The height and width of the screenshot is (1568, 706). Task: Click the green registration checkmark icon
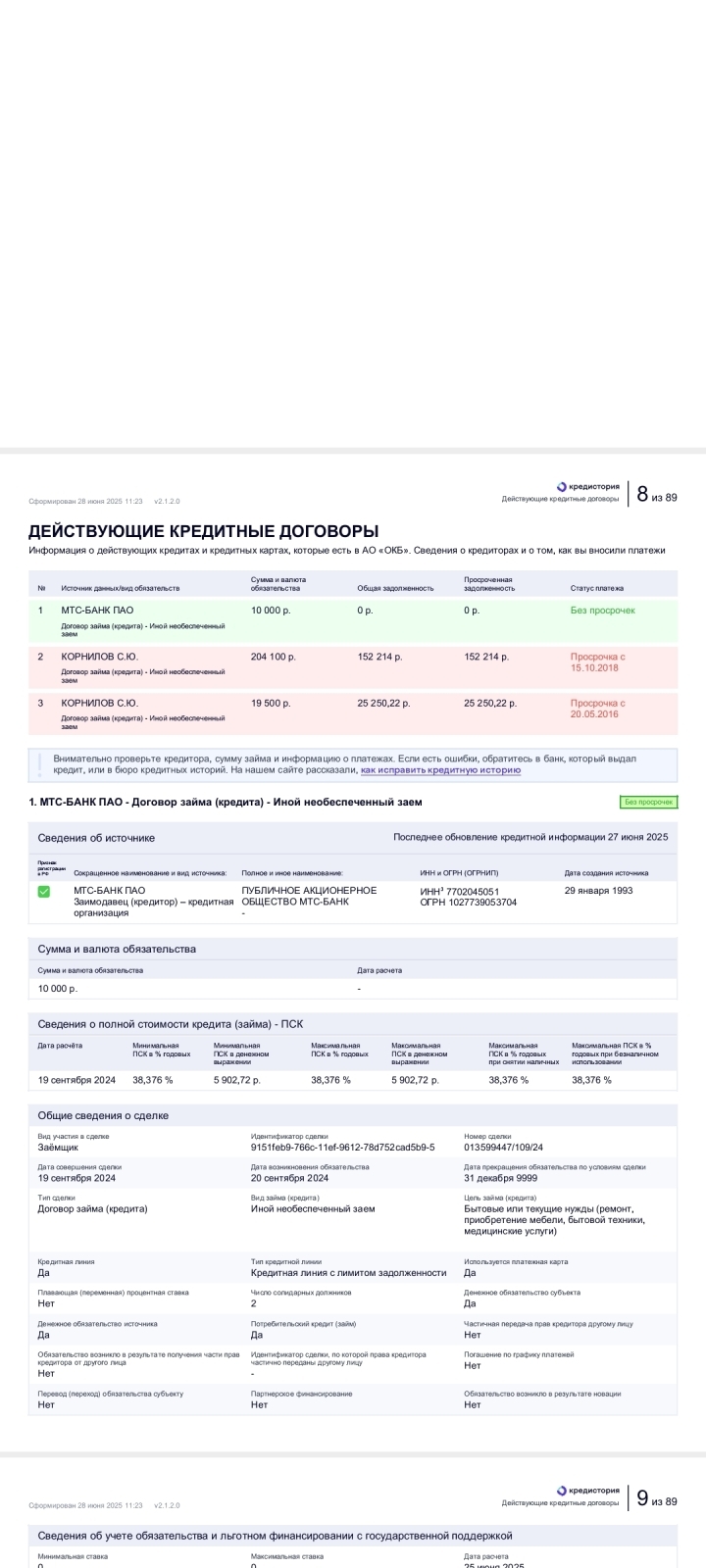[43, 891]
